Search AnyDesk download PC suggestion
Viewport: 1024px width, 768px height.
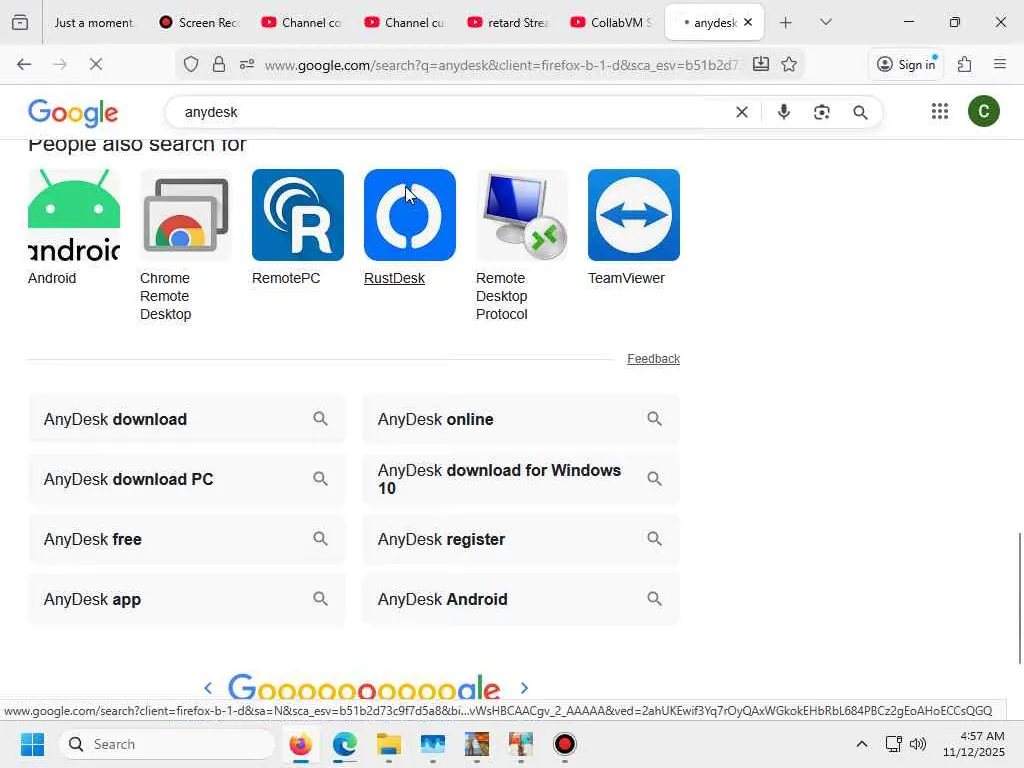187,479
